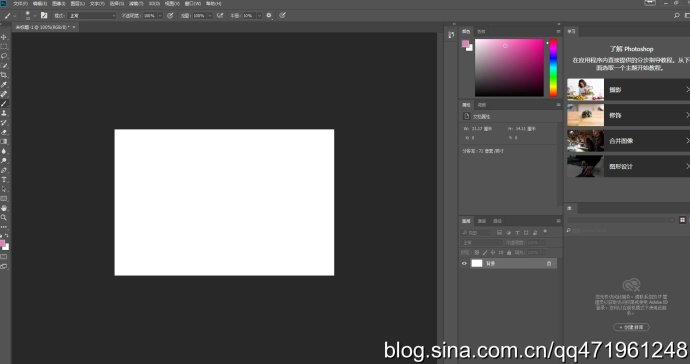This screenshot has width=690, height=364.
Task: Open the search icon at top right
Action: [677, 15]
